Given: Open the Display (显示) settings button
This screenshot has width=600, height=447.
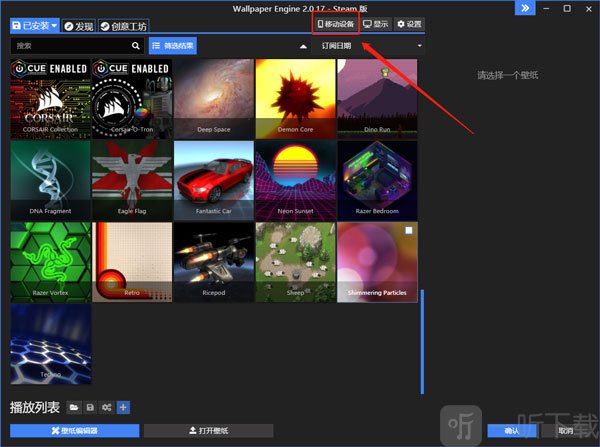Looking at the screenshot, I should [x=376, y=24].
